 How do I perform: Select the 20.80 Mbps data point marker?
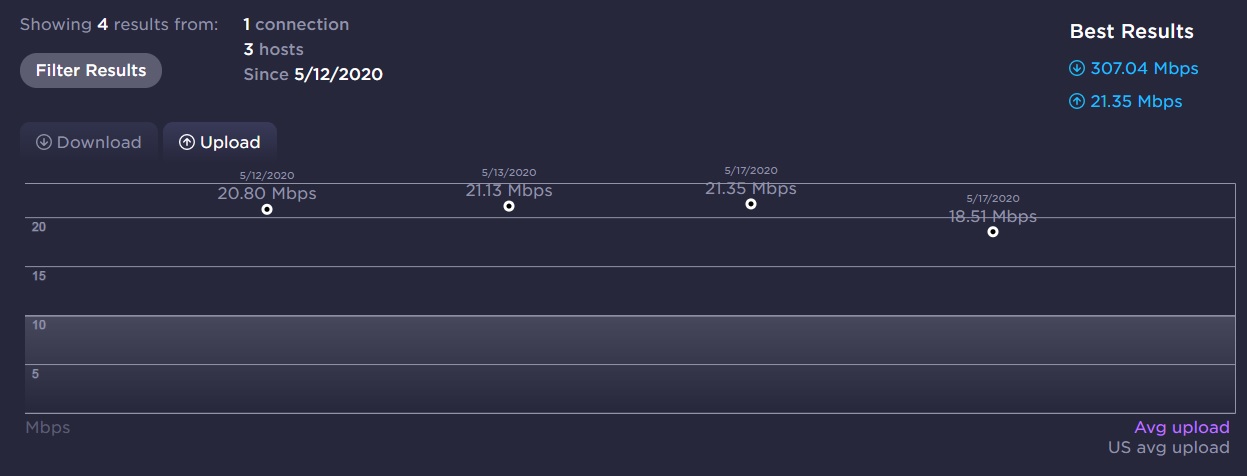coord(267,209)
